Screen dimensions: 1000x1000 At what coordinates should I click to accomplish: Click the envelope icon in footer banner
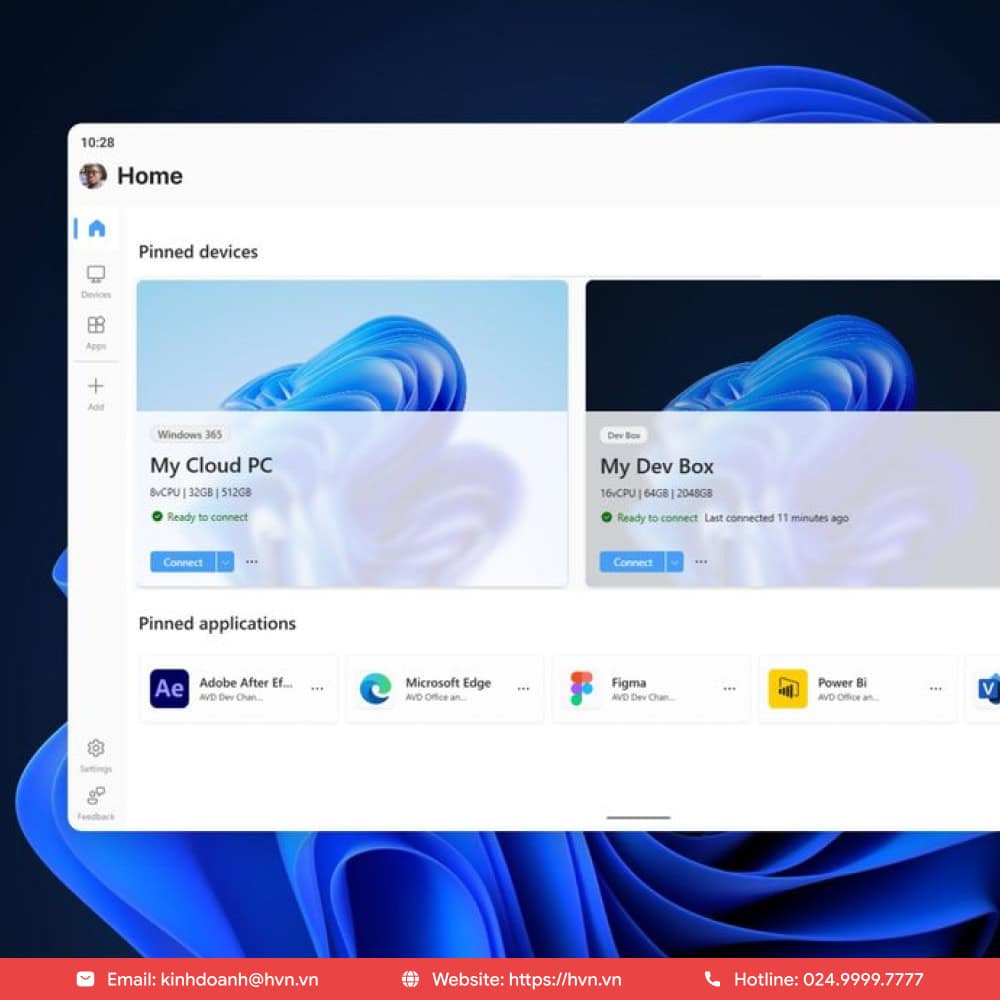(85, 979)
